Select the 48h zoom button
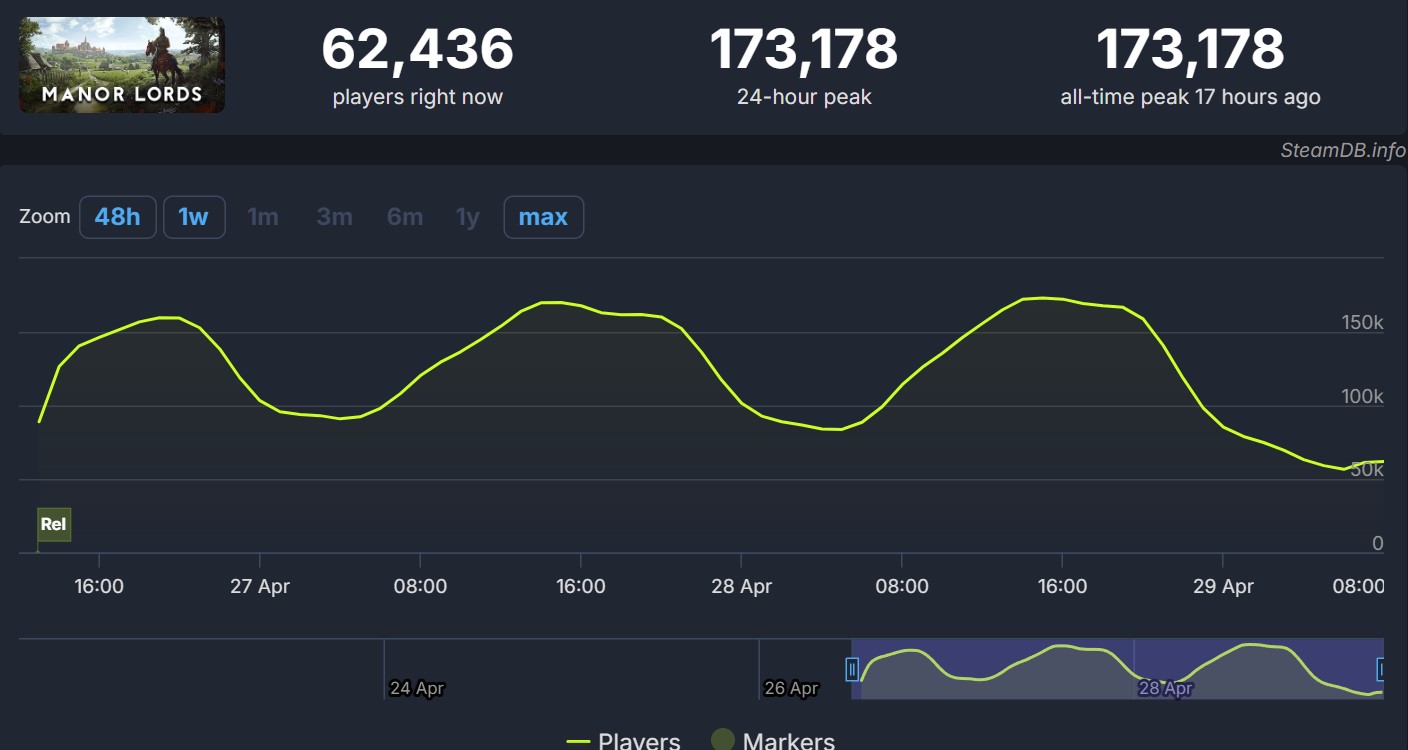This screenshot has height=750, width=1408. (x=118, y=217)
